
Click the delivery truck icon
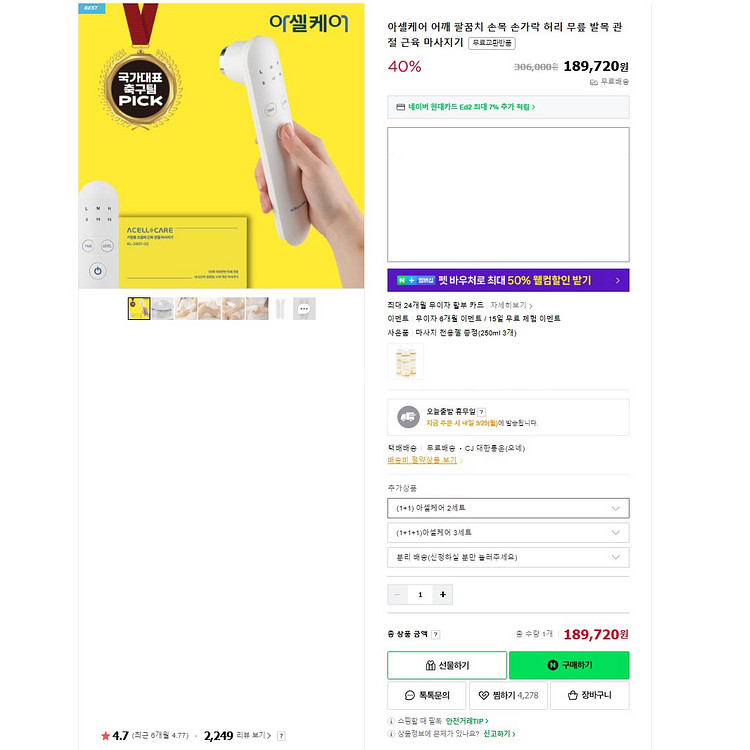[408, 416]
